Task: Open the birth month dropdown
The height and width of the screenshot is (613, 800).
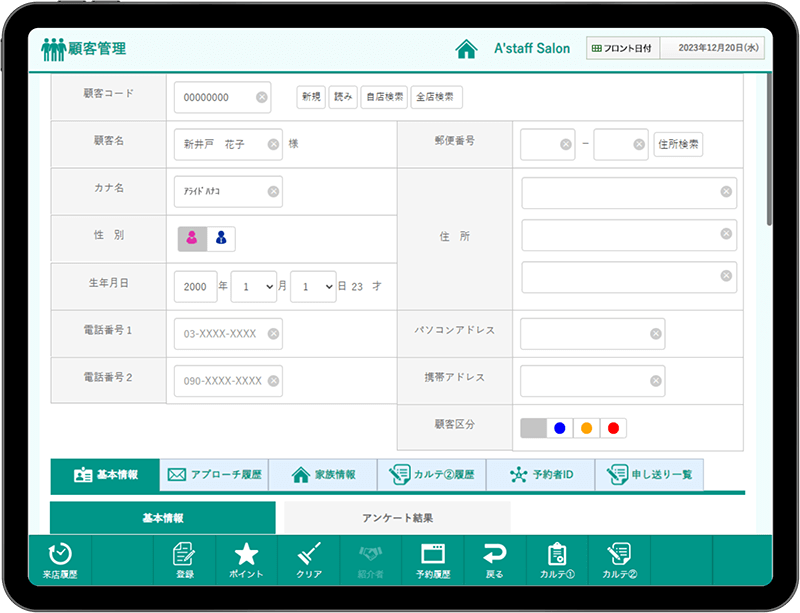Action: coord(254,286)
